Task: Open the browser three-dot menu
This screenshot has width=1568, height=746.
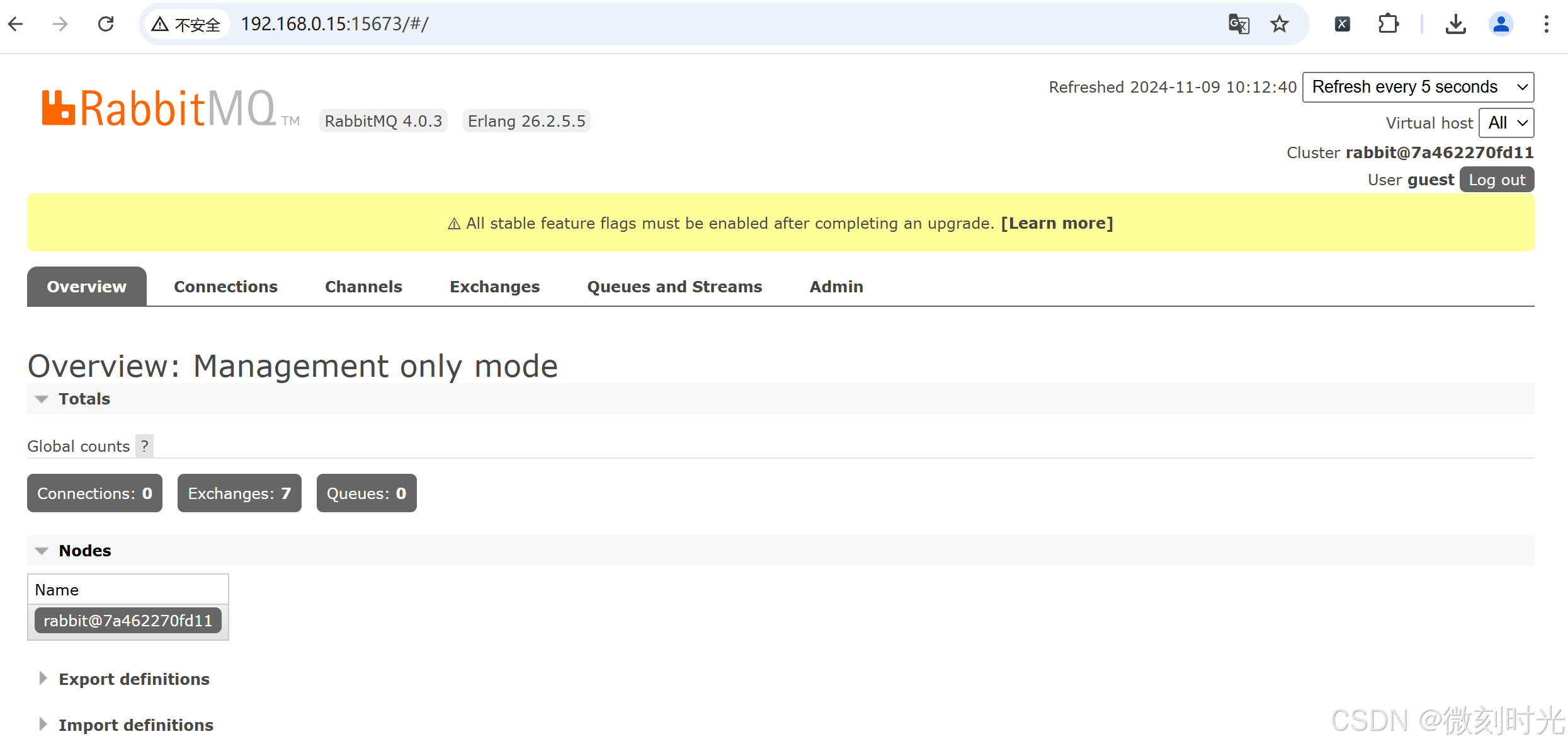Action: (1546, 24)
